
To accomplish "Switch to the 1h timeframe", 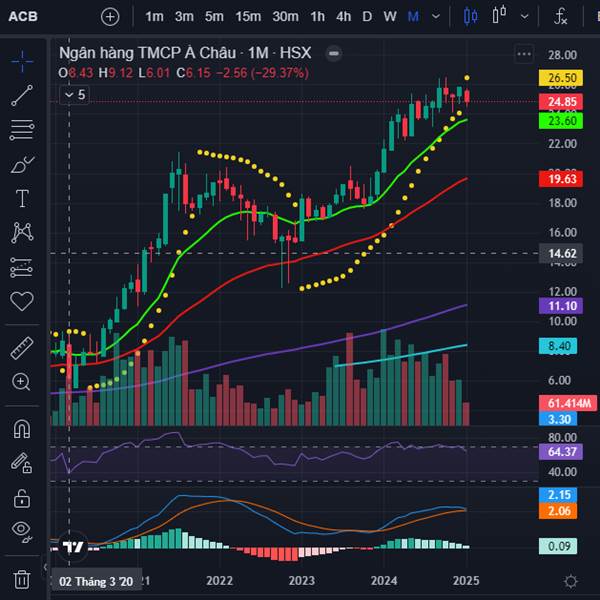I will click(317, 17).
